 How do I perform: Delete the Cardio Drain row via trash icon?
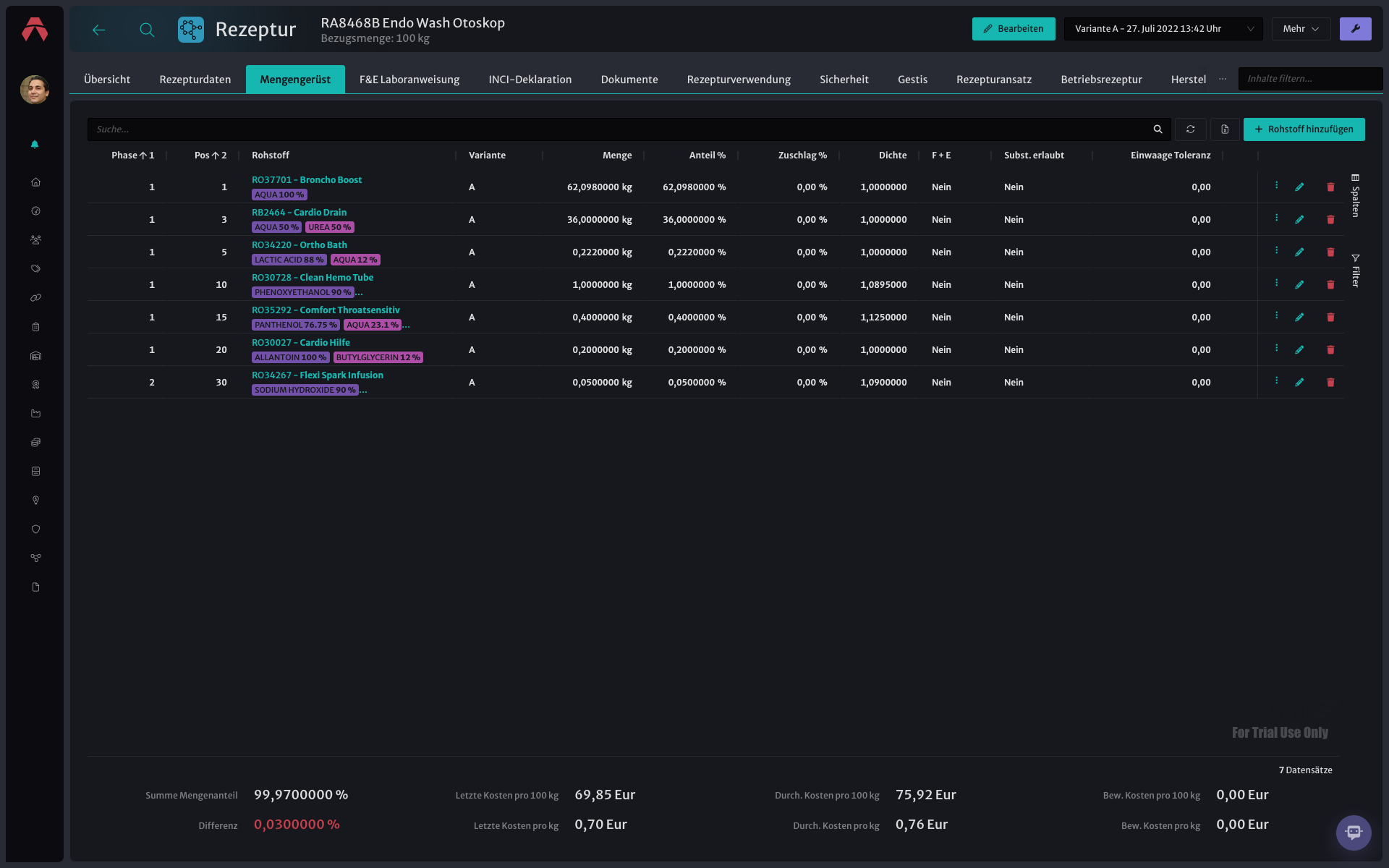pyautogui.click(x=1330, y=220)
